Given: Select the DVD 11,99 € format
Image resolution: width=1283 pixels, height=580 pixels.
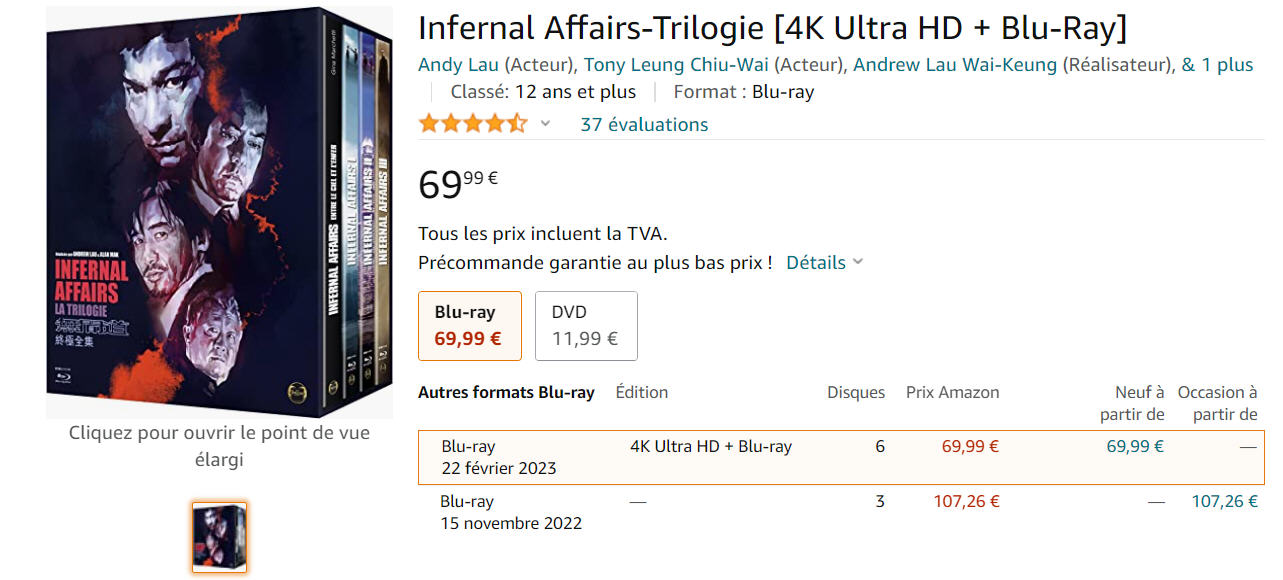Looking at the screenshot, I should (x=586, y=326).
